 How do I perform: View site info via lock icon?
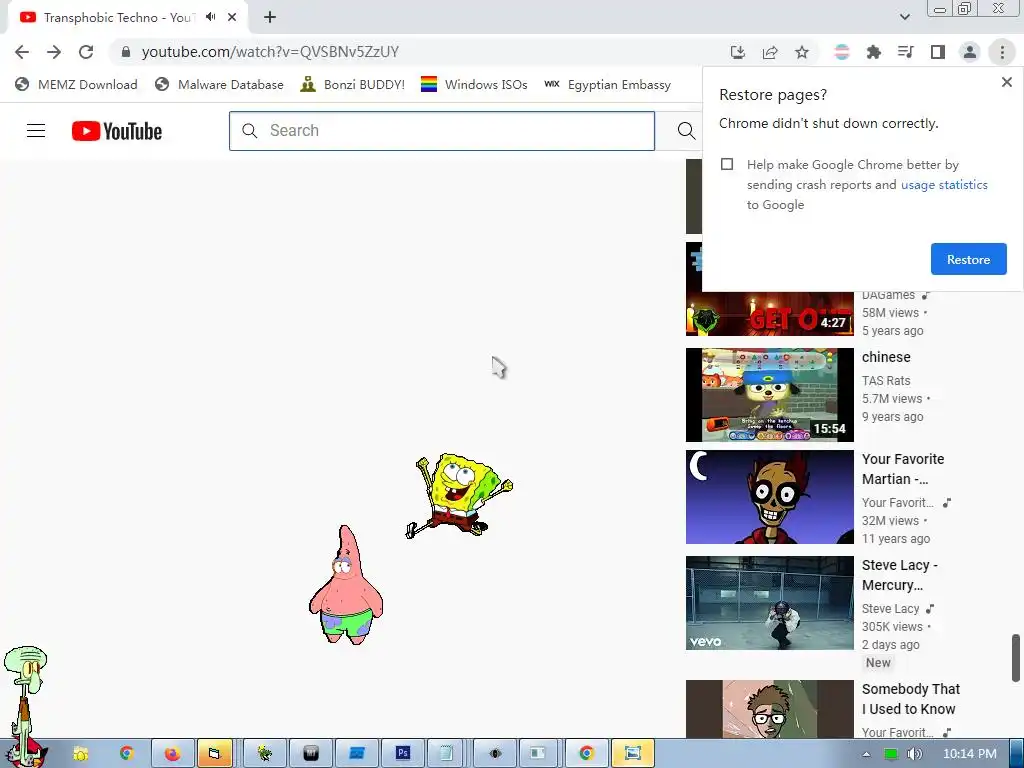(126, 52)
